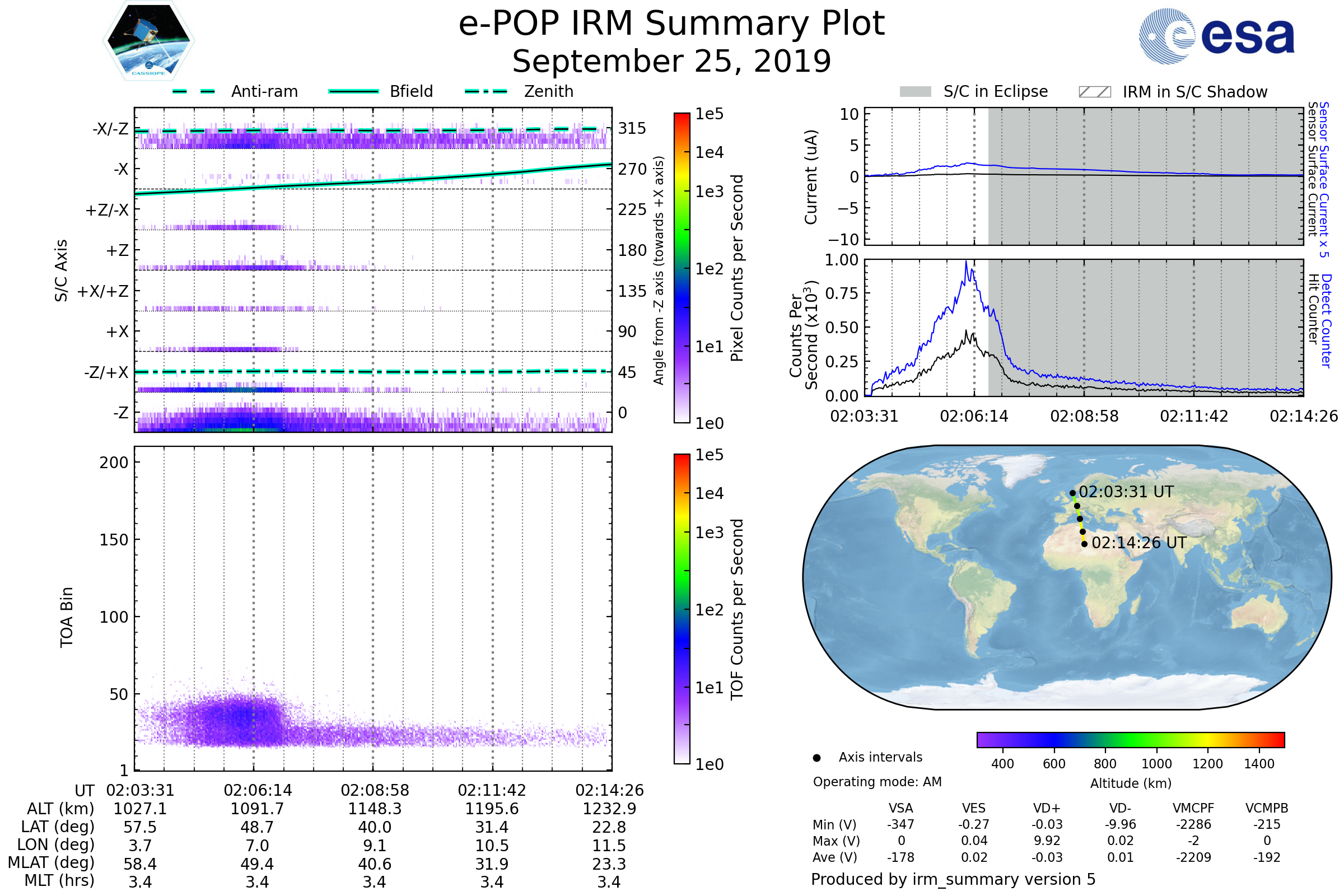Click the hatched IRM in S/C Shadow swatch
Image resolution: width=1344 pixels, height=896 pixels.
pos(1094,92)
